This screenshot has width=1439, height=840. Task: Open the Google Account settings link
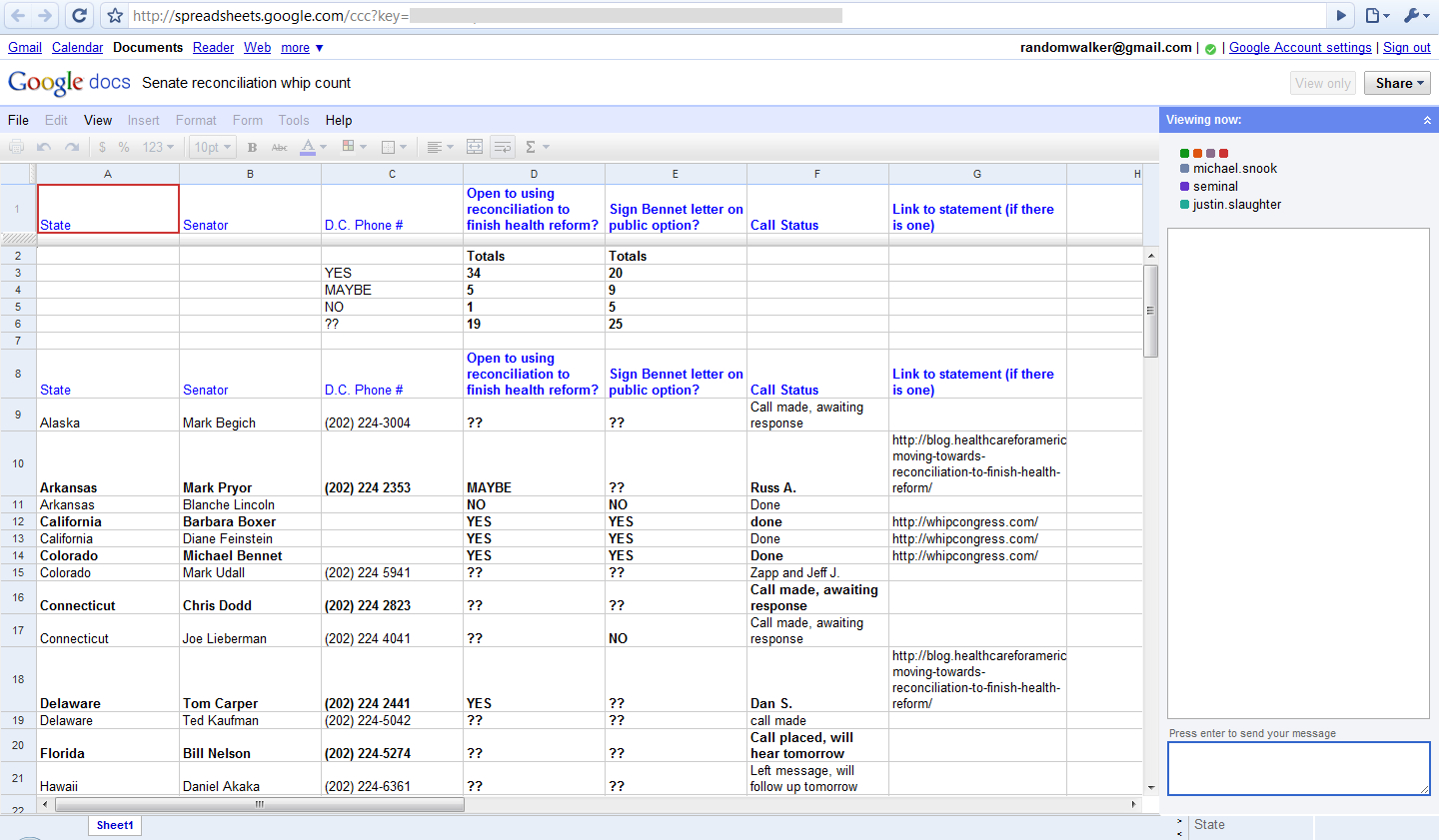click(1299, 47)
